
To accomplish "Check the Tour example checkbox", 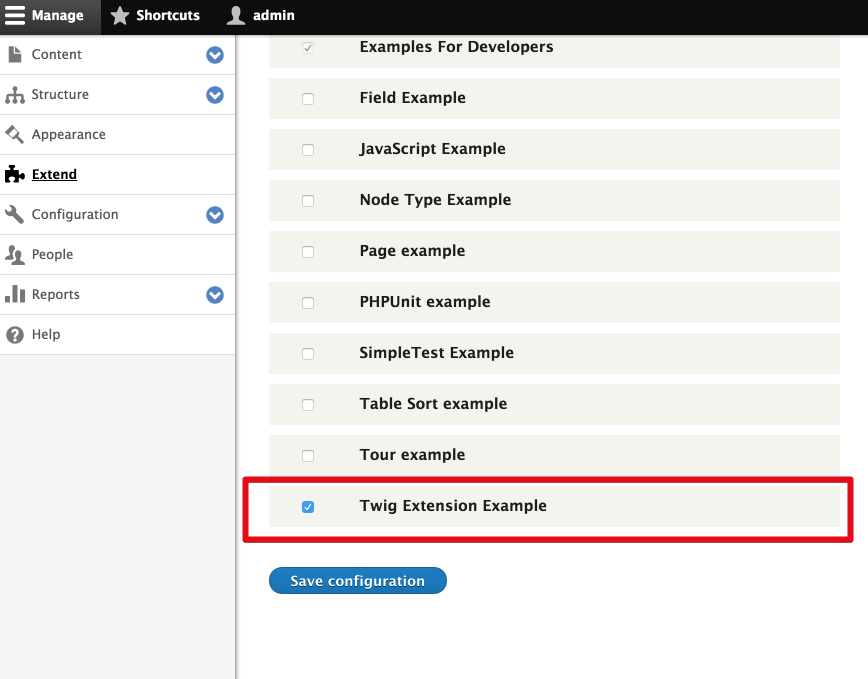I will (308, 456).
